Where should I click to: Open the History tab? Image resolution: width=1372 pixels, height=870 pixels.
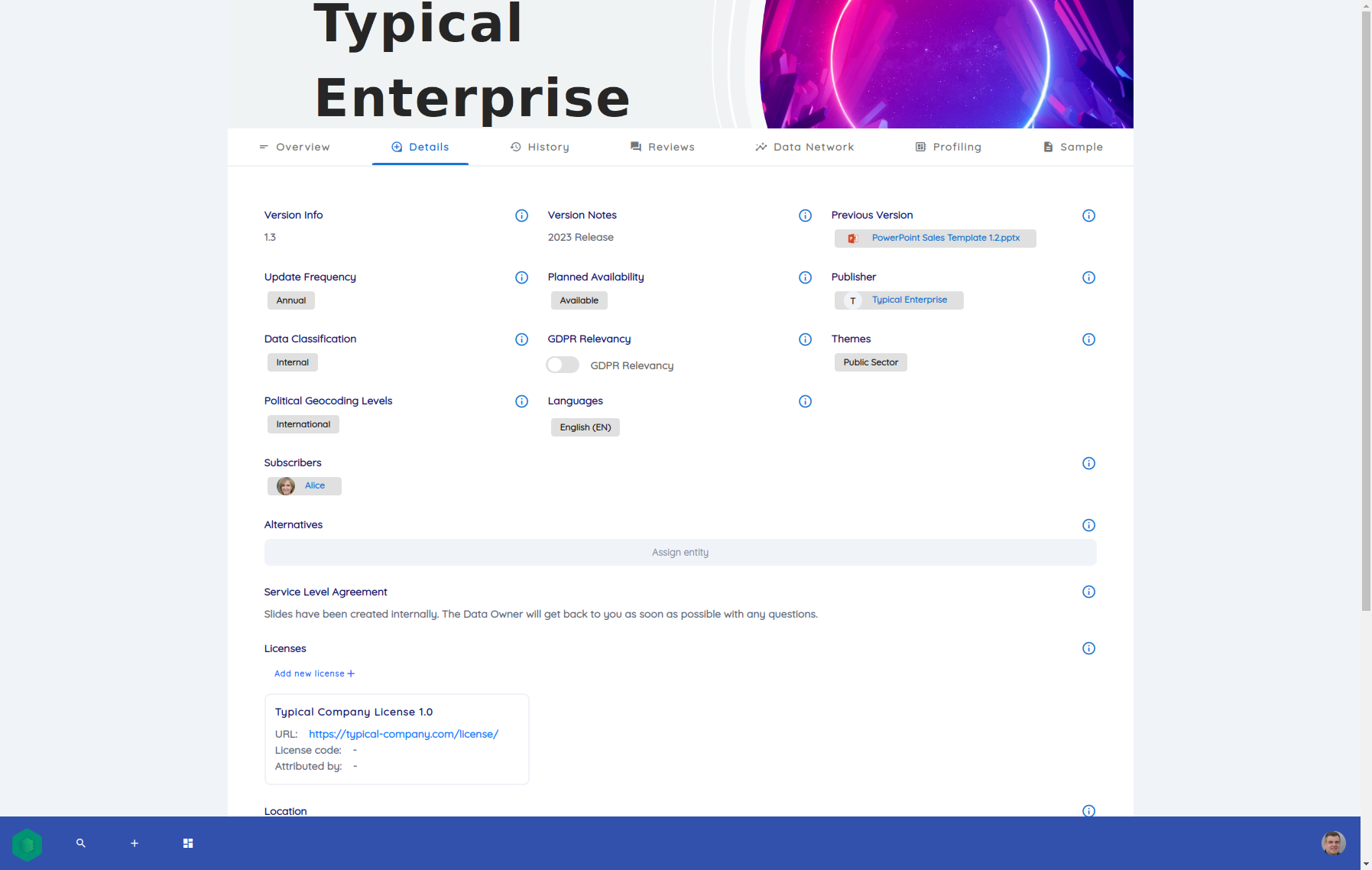[x=540, y=147]
